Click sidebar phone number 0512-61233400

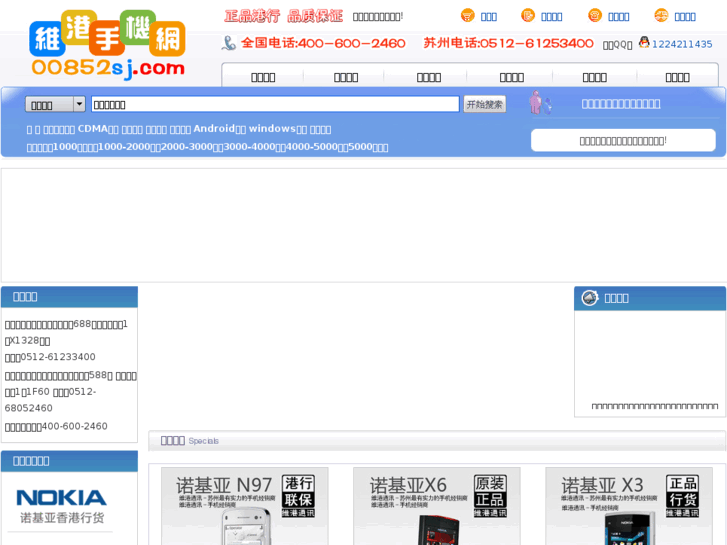[x=58, y=357]
